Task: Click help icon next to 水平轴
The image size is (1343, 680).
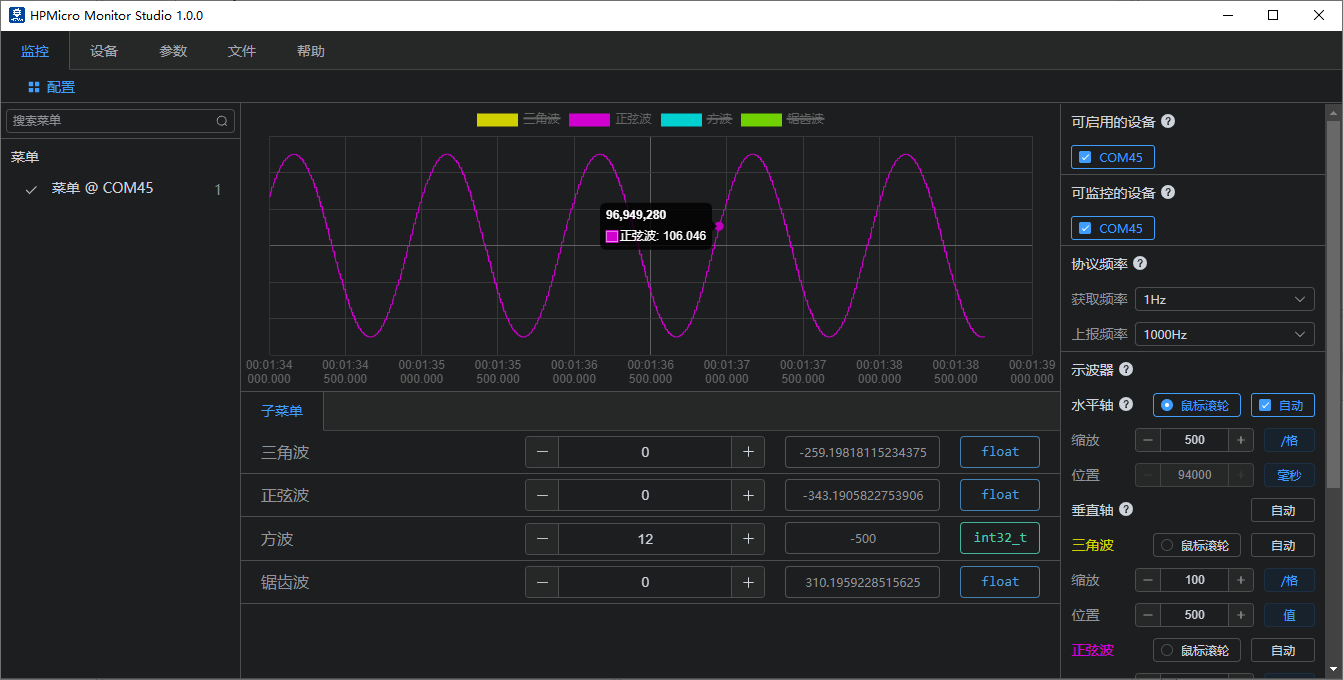Action: click(1126, 404)
